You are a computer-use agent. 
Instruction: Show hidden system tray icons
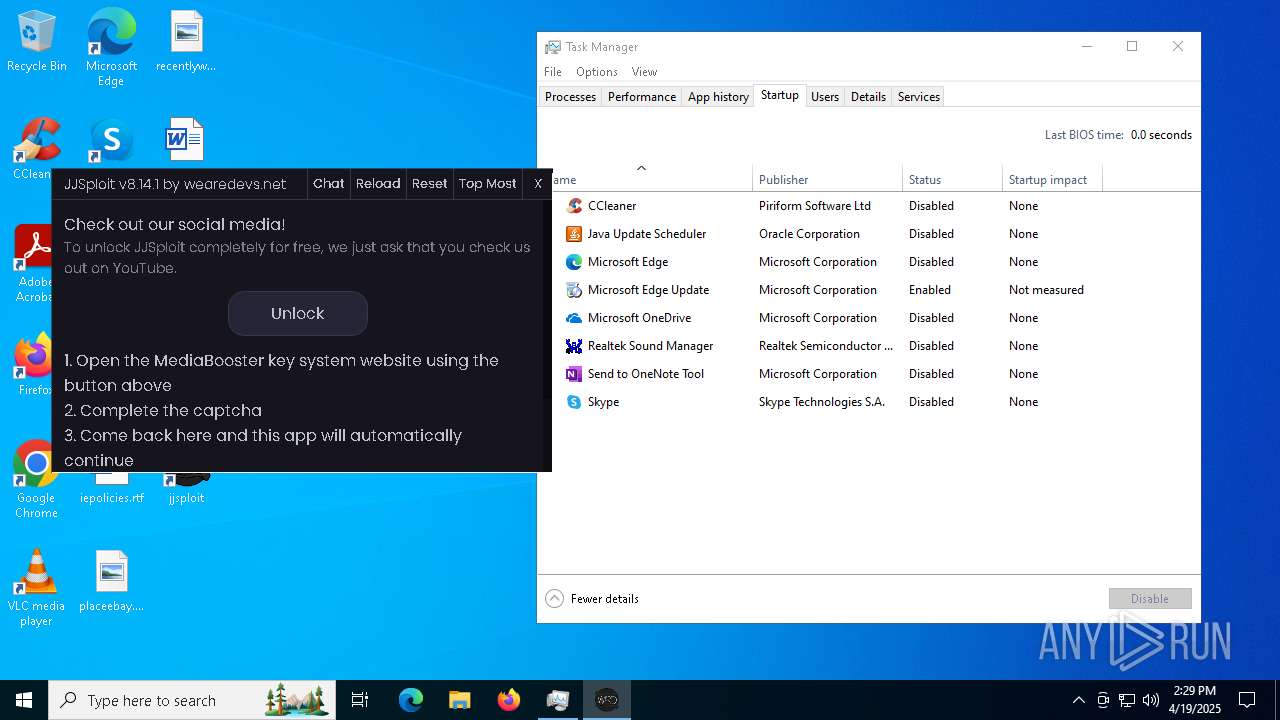(1079, 700)
